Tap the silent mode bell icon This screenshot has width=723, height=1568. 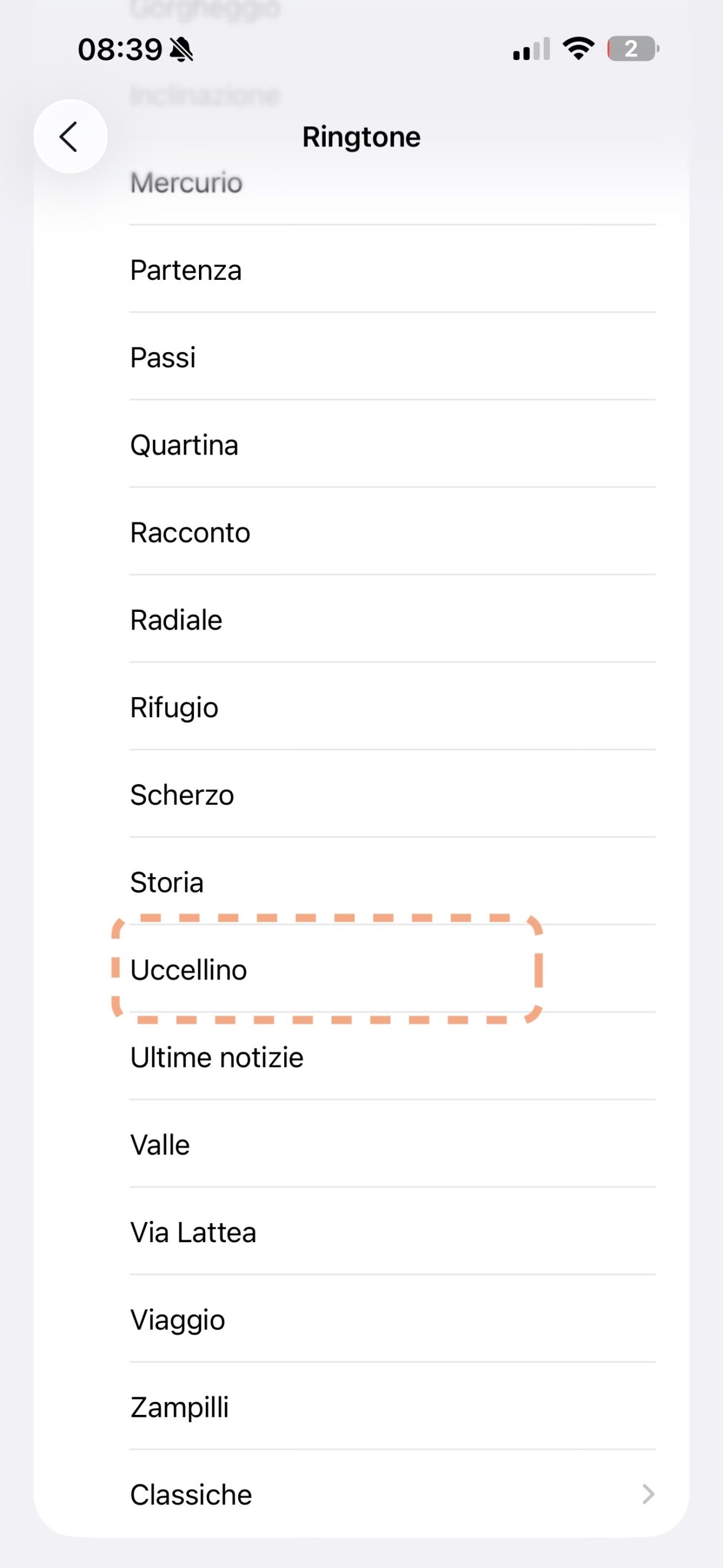181,49
